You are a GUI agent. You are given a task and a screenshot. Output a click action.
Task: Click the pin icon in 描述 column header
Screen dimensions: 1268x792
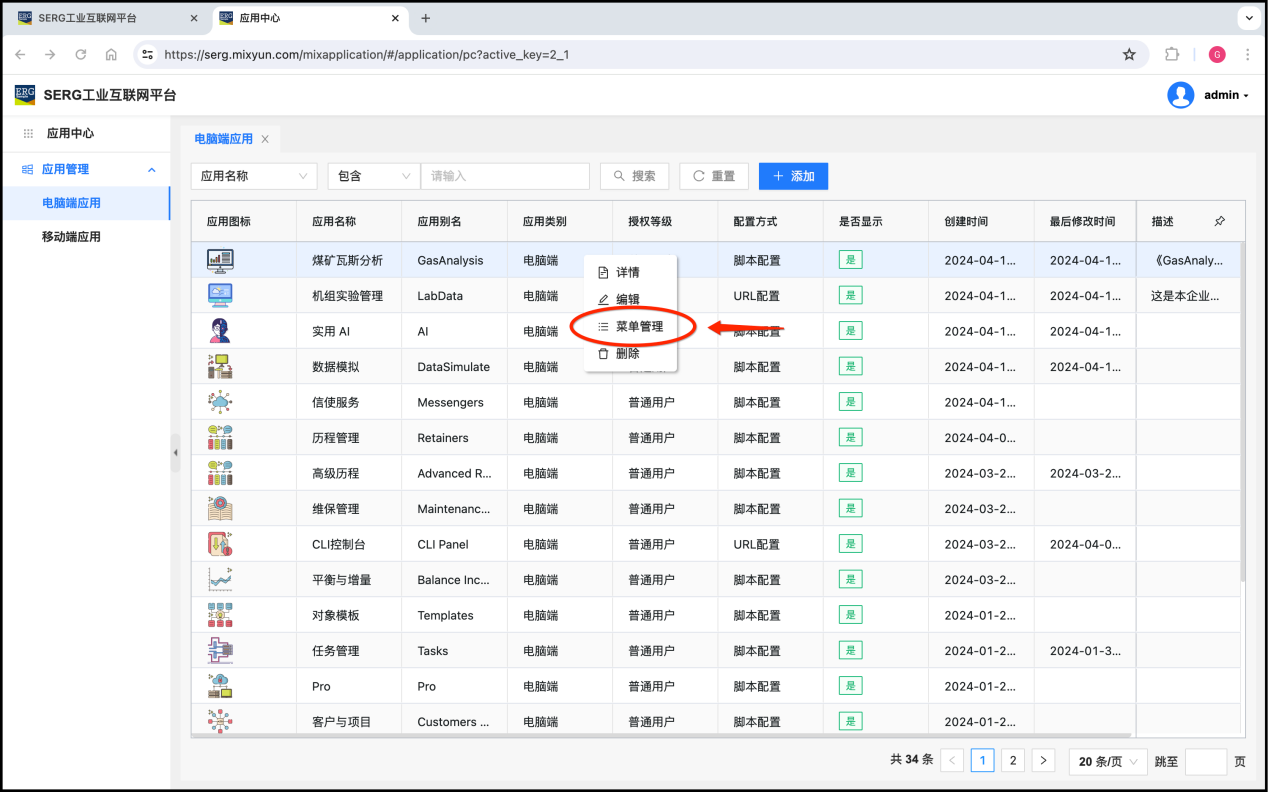pos(1219,221)
